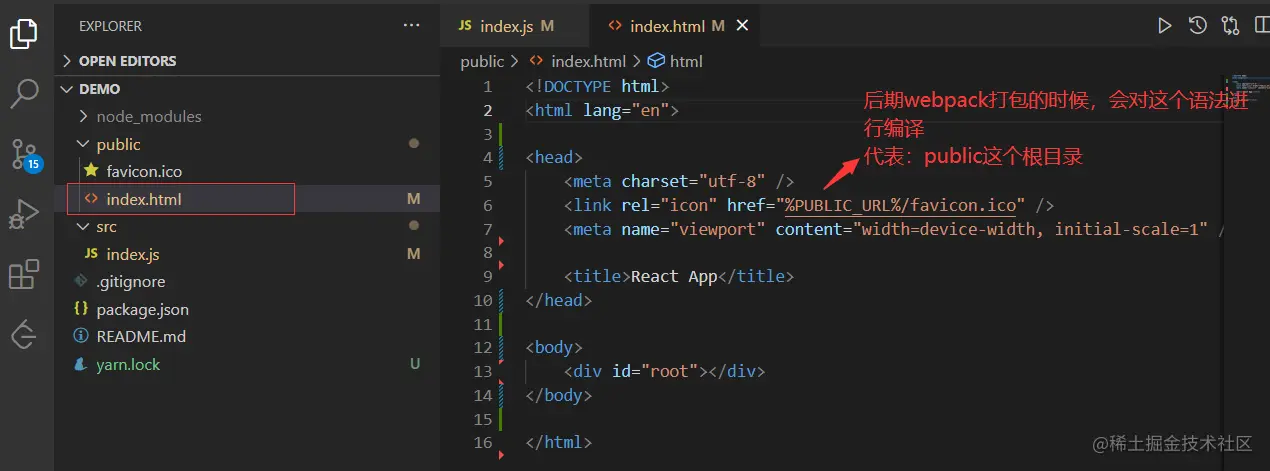Click line number 1 in the gutter

(x=487, y=86)
